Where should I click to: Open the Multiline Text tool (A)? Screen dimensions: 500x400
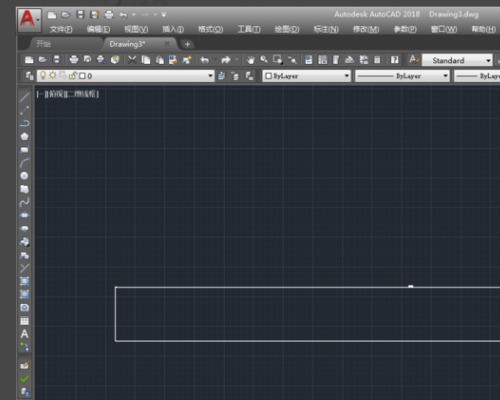click(x=24, y=334)
